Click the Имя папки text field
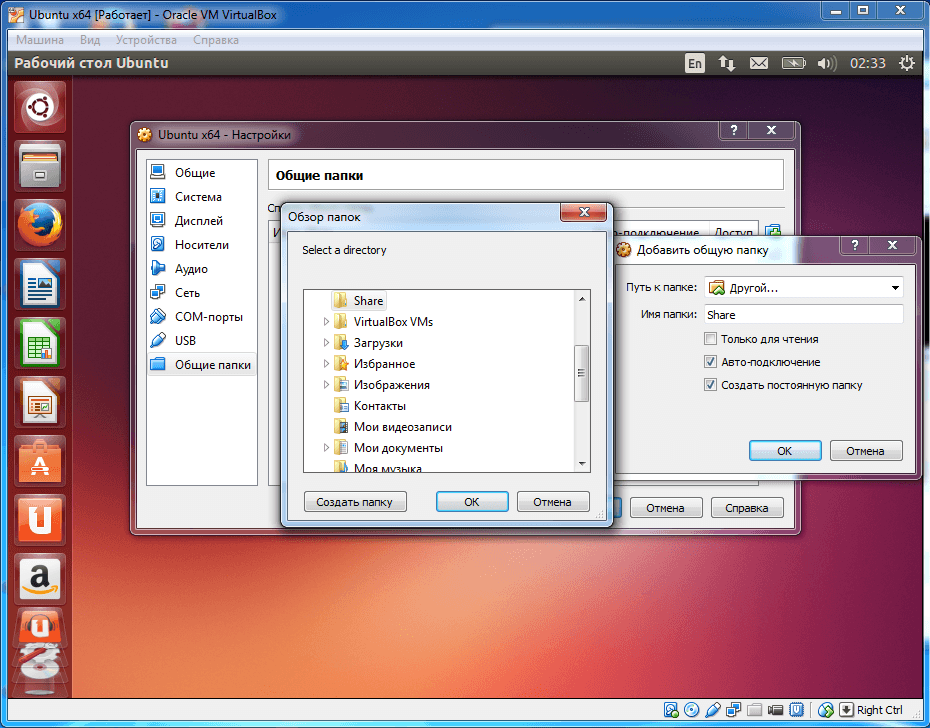930x728 pixels. click(804, 314)
